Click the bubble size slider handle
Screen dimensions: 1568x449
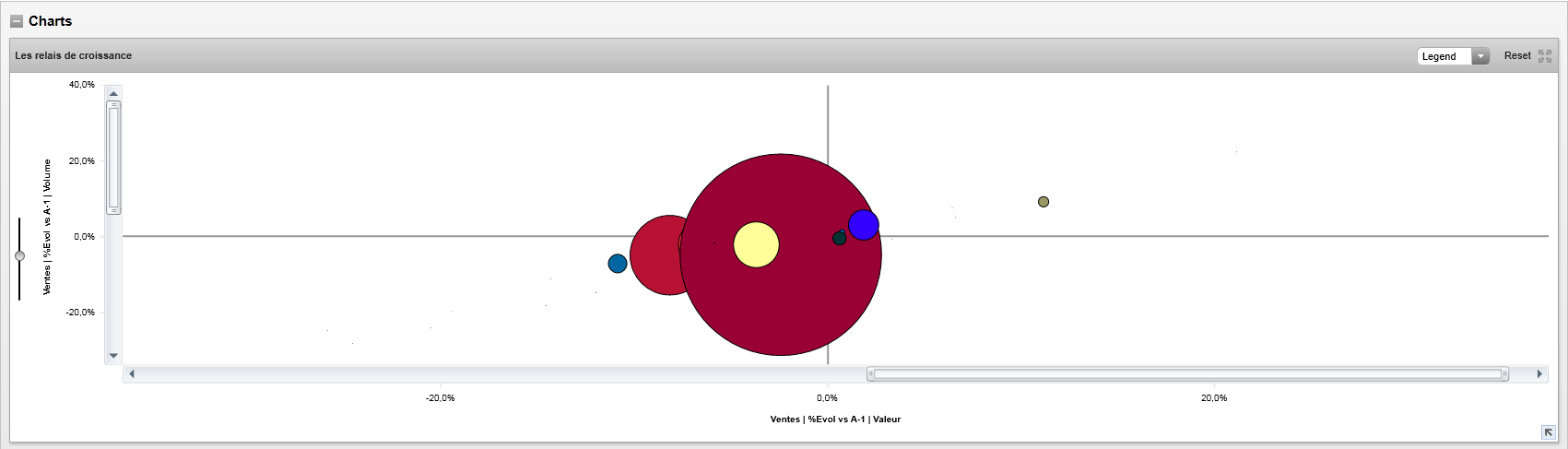click(x=19, y=255)
